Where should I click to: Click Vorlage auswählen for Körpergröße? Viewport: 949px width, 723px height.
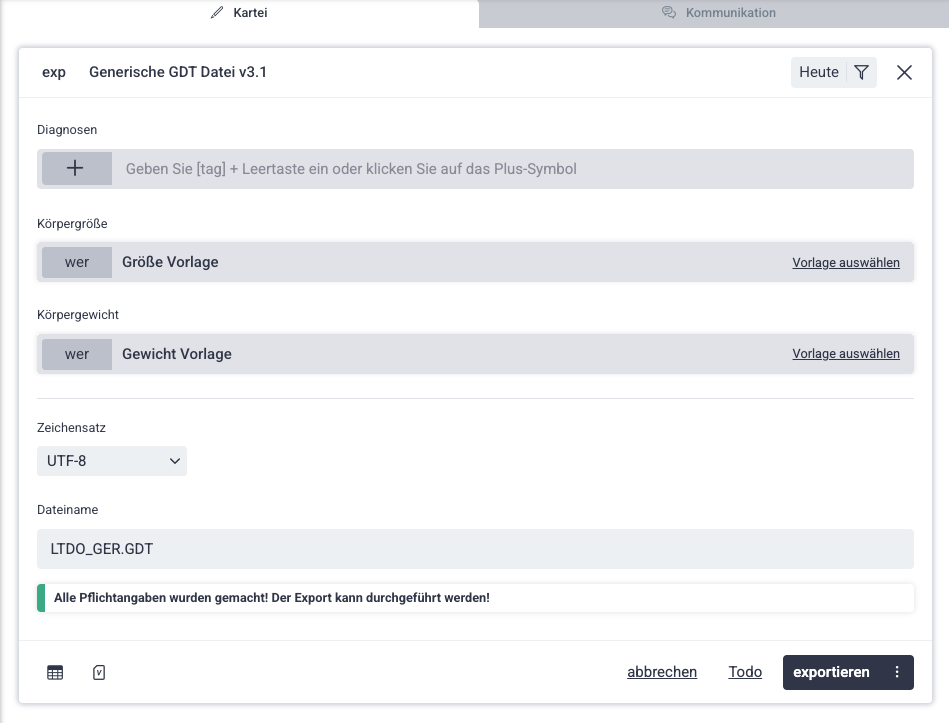pyautogui.click(x=846, y=263)
